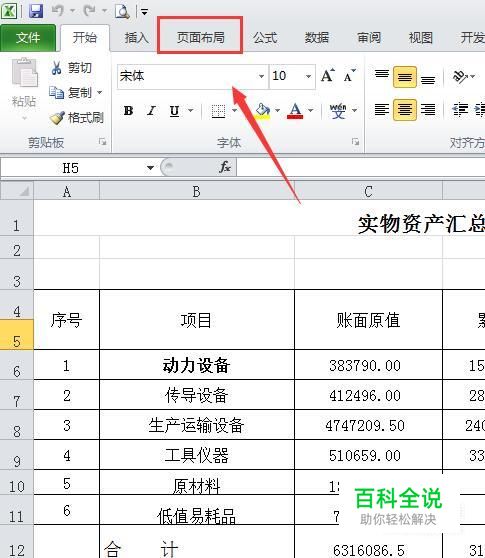This screenshot has width=485, height=558.
Task: Toggle Middle Align vertical alignment
Action: pyautogui.click(x=405, y=77)
